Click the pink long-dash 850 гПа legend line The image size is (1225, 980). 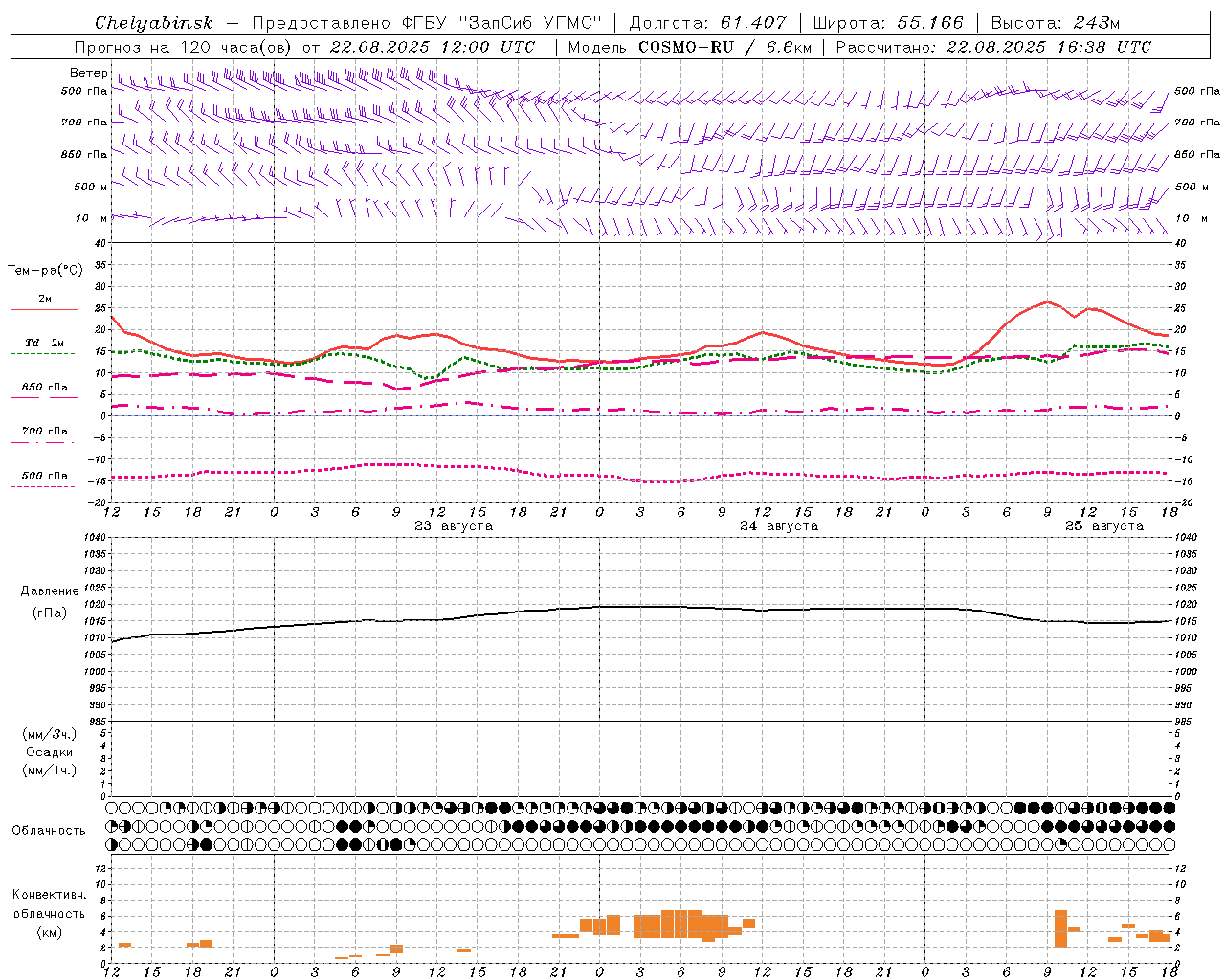coord(44,397)
